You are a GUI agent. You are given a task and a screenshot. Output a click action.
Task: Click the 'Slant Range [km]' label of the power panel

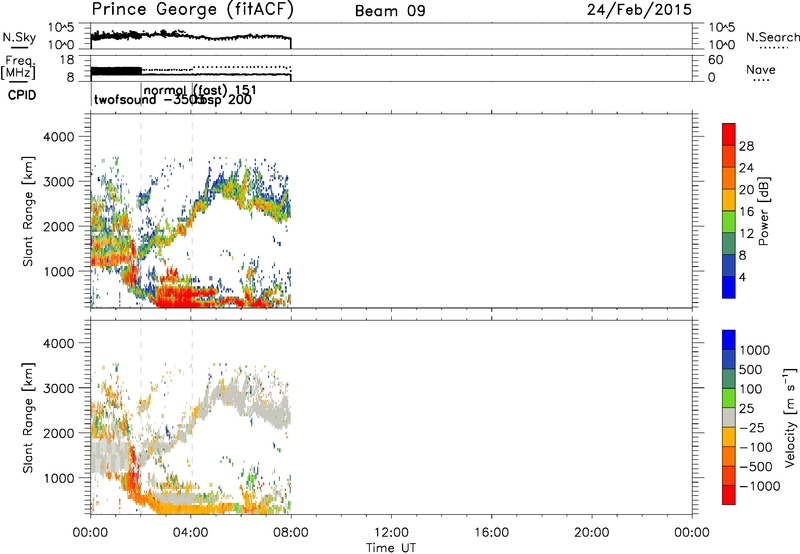coord(28,211)
